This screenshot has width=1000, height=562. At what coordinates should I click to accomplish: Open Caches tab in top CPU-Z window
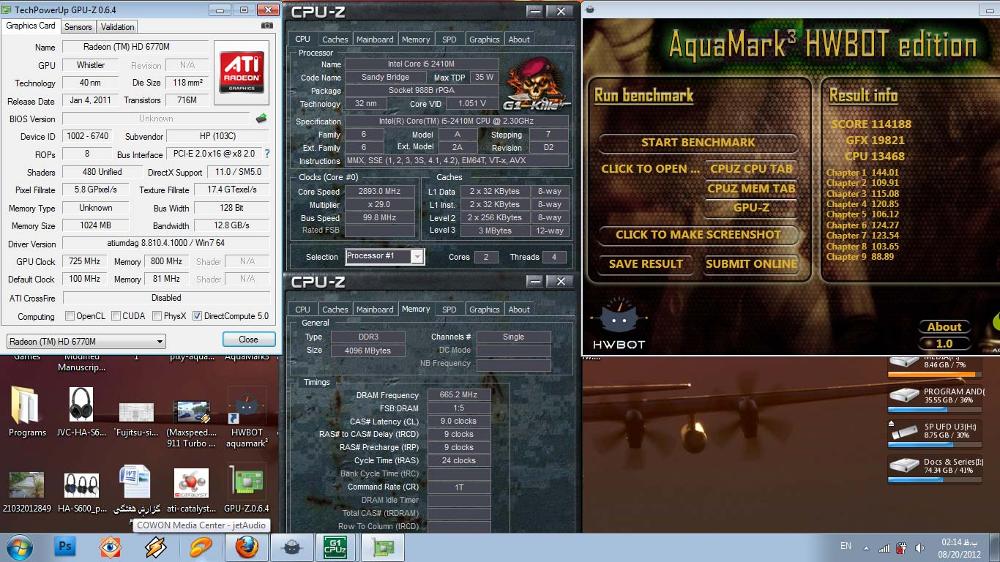pos(335,40)
